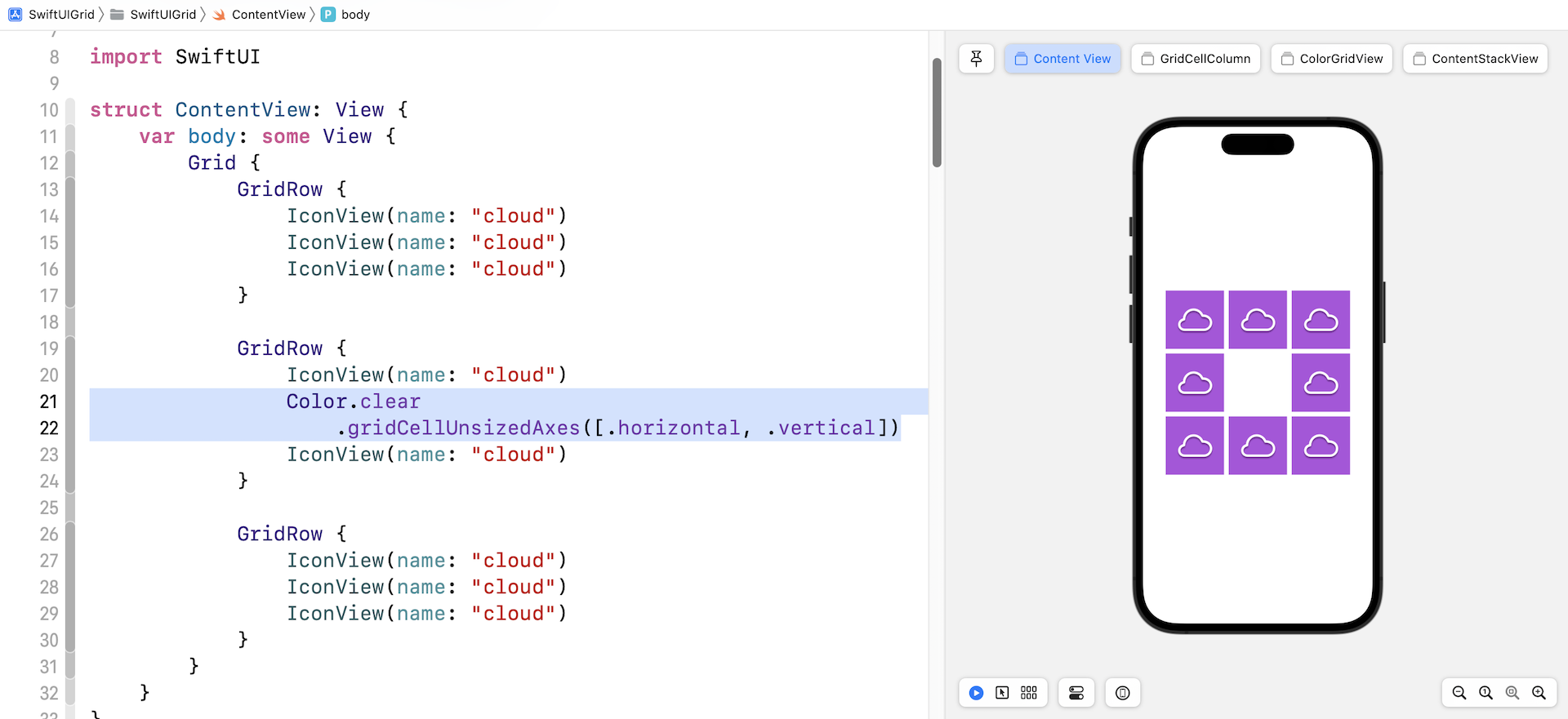
Task: Click the editor's vertical scrollbar thumb
Action: click(x=937, y=113)
